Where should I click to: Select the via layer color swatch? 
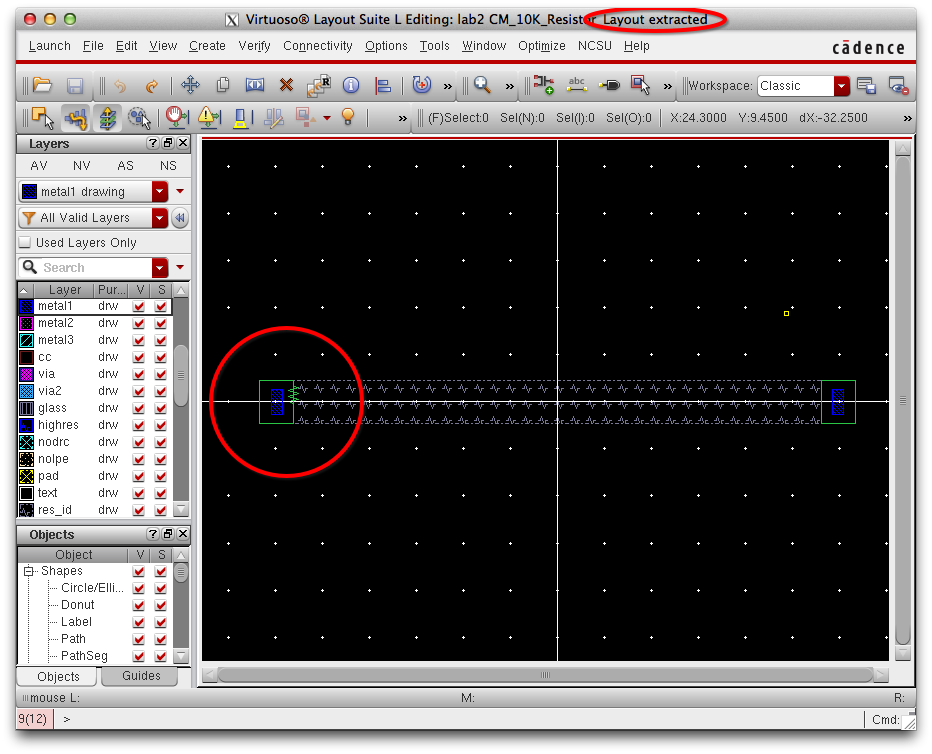click(x=27, y=374)
